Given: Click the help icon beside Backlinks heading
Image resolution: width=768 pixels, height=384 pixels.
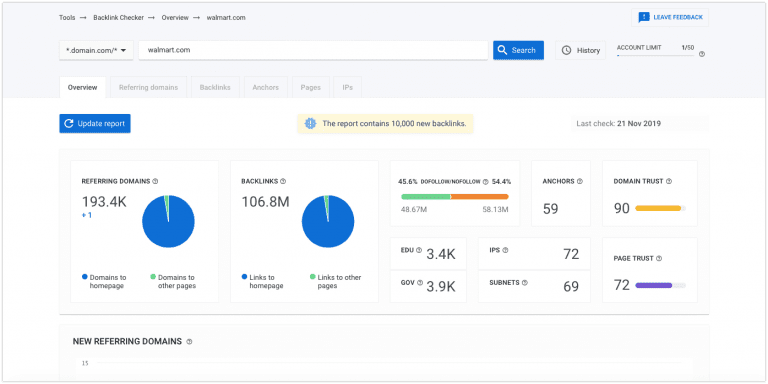Looking at the screenshot, I should [283, 181].
